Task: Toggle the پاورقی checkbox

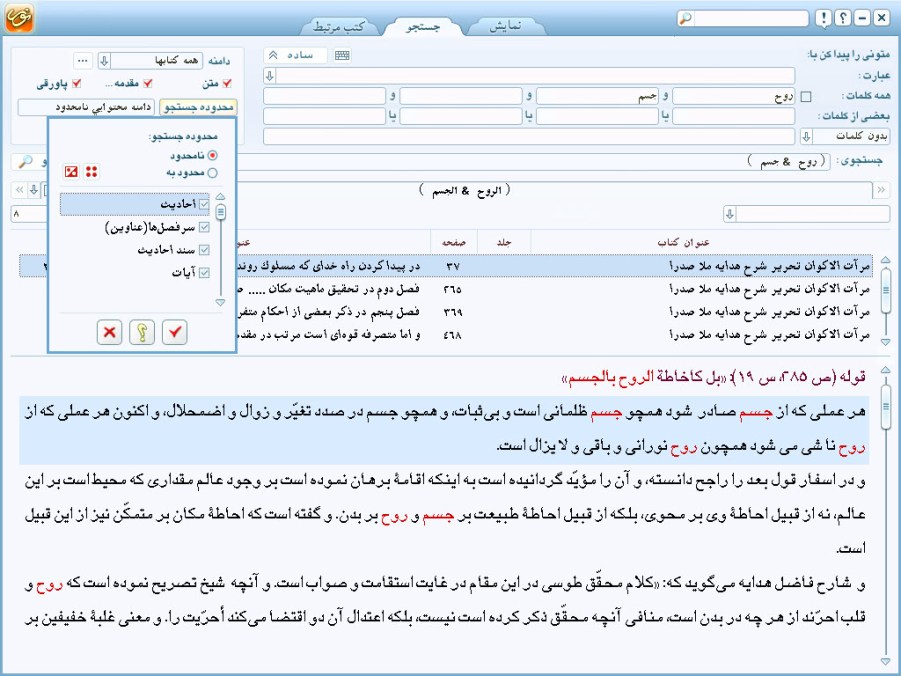Action: tap(76, 84)
